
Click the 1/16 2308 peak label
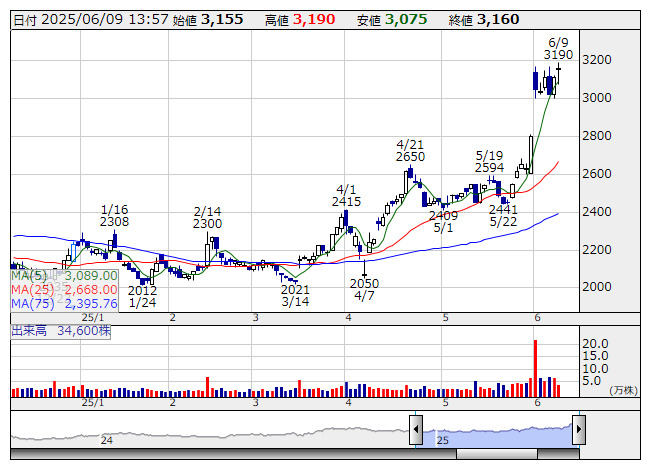pyautogui.click(x=114, y=215)
